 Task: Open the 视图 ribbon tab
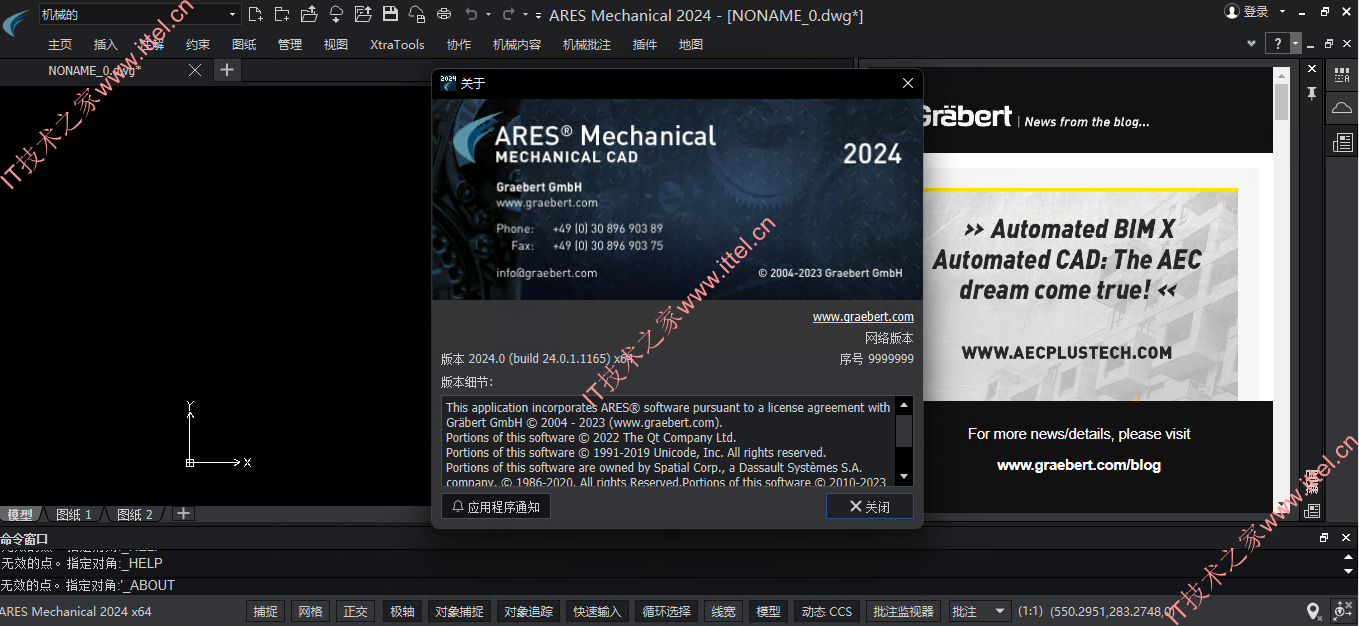tap(336, 44)
